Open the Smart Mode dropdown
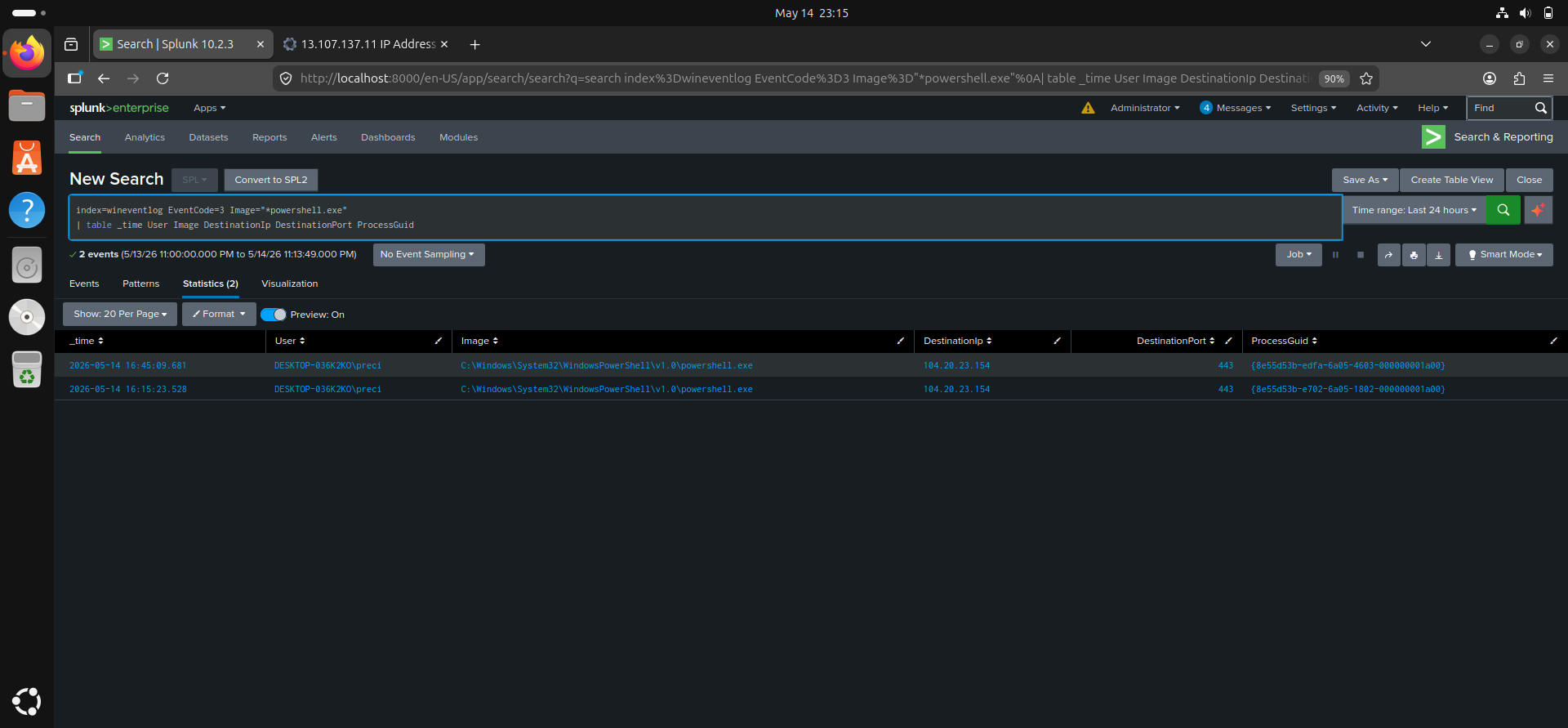This screenshot has width=1568, height=728. pyautogui.click(x=1504, y=255)
